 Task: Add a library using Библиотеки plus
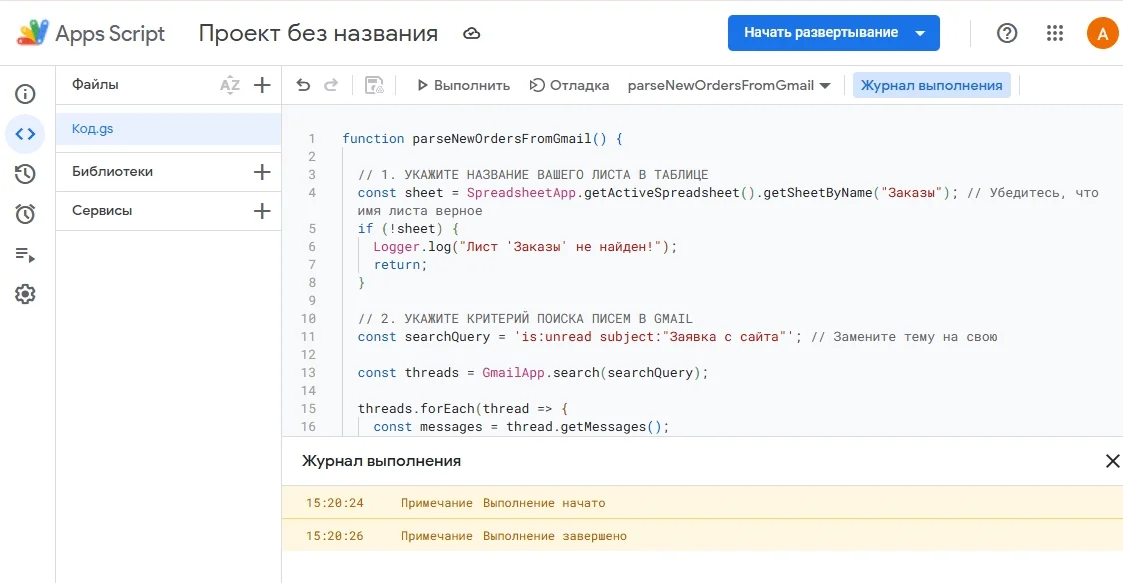262,172
